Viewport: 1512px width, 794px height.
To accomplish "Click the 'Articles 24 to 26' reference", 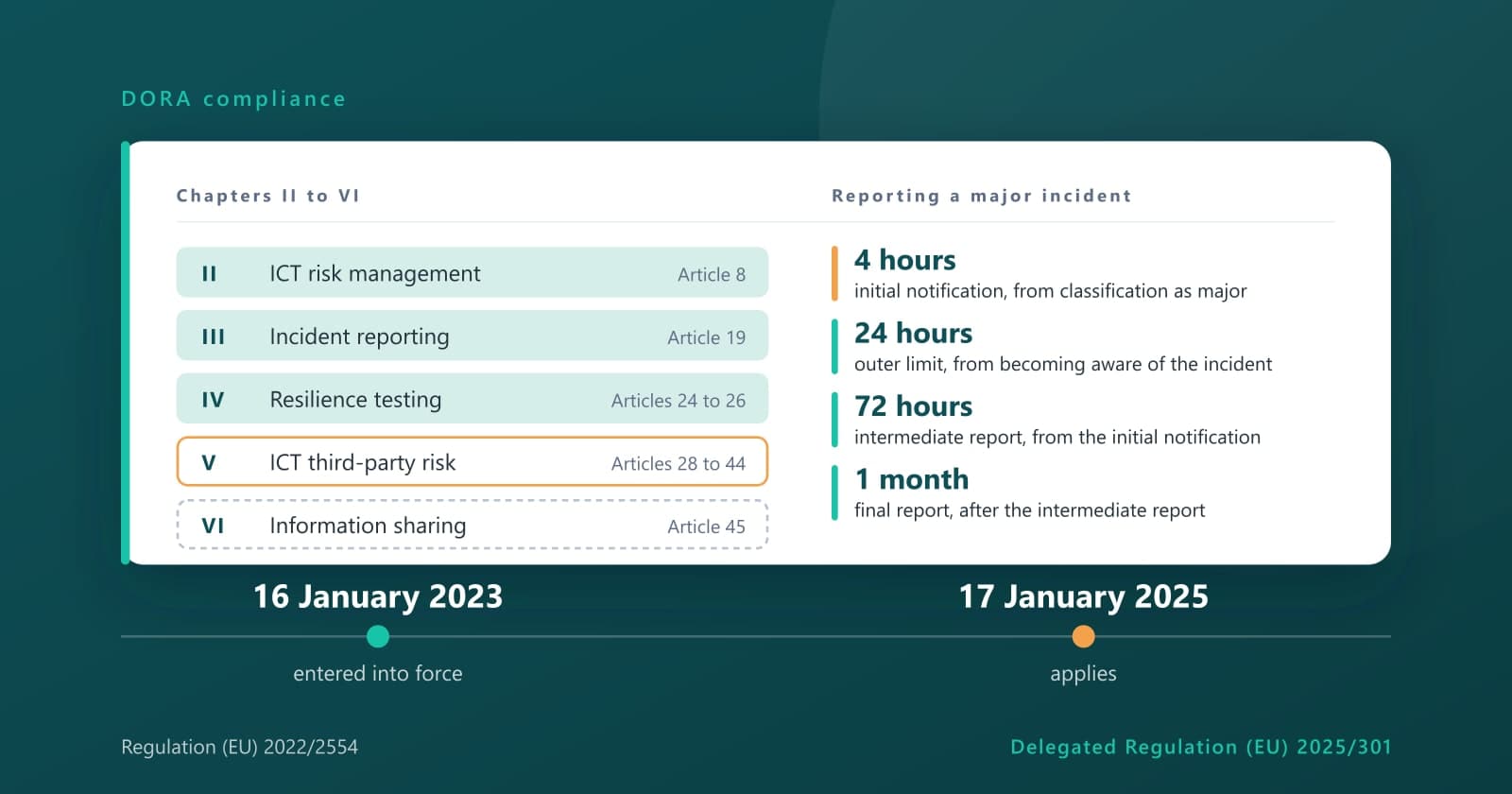I will [x=679, y=401].
